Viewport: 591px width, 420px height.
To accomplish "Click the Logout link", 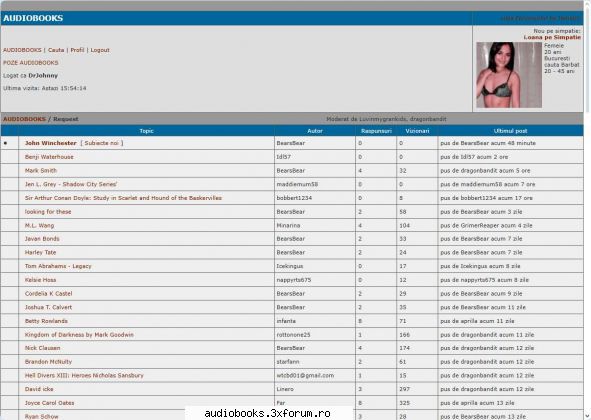I will pyautogui.click(x=100, y=50).
